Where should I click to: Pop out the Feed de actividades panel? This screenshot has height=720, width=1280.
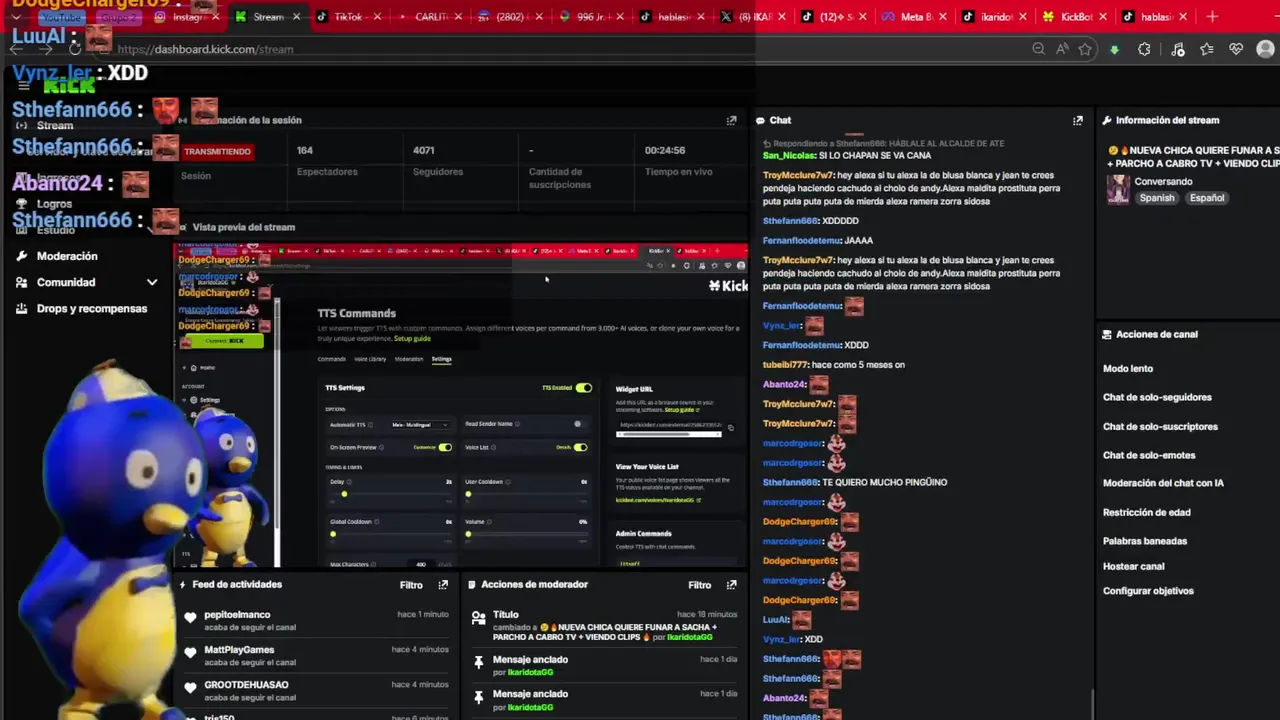coord(443,585)
